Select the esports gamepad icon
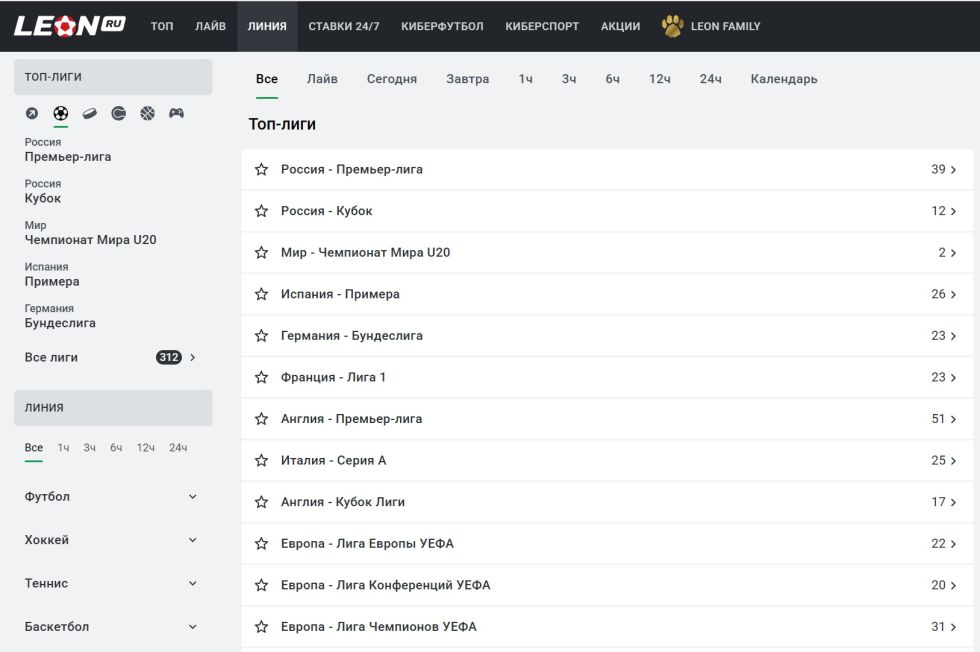This screenshot has height=652, width=980. coord(176,113)
